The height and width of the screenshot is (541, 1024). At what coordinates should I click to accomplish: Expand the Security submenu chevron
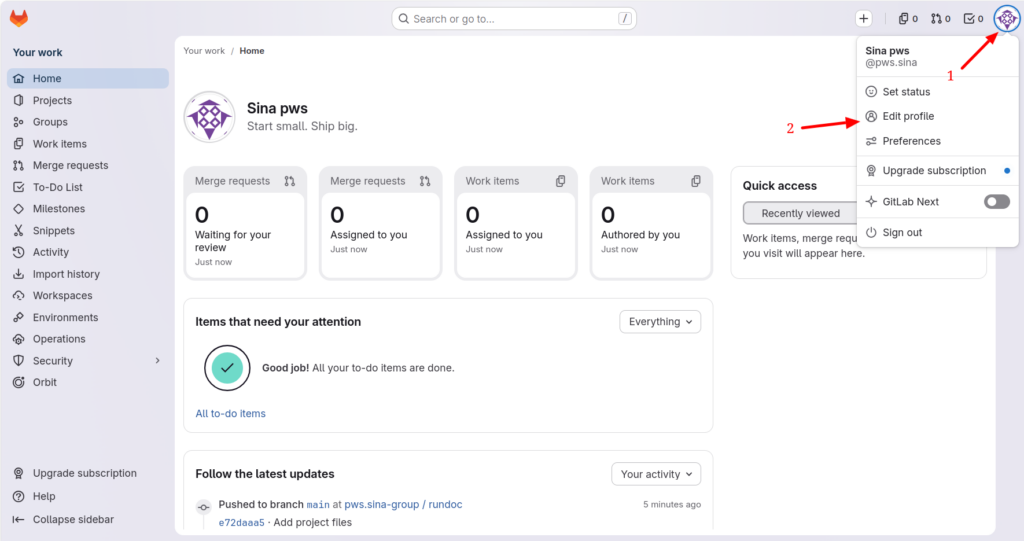tap(157, 361)
